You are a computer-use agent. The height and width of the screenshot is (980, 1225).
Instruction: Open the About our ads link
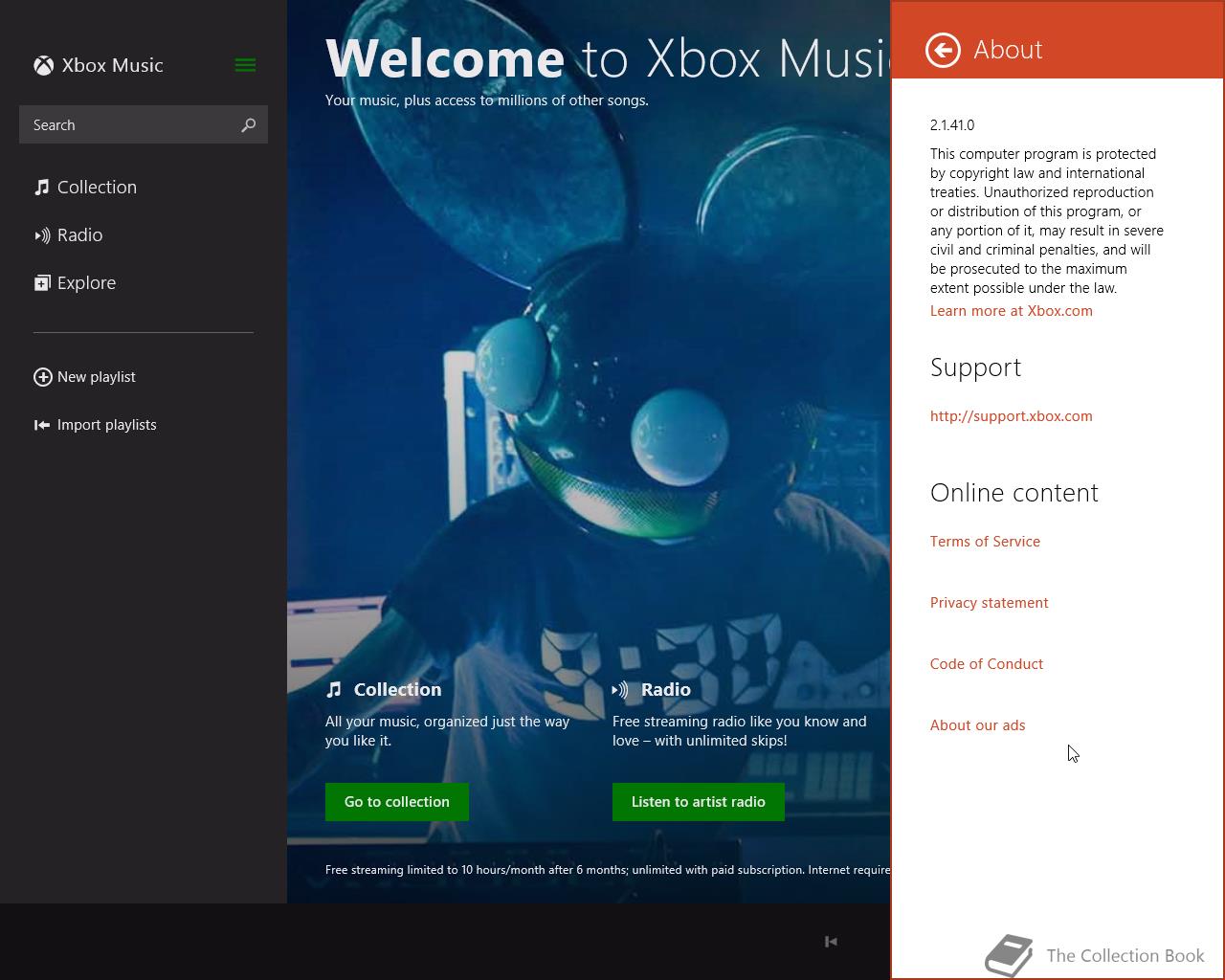[x=977, y=725]
